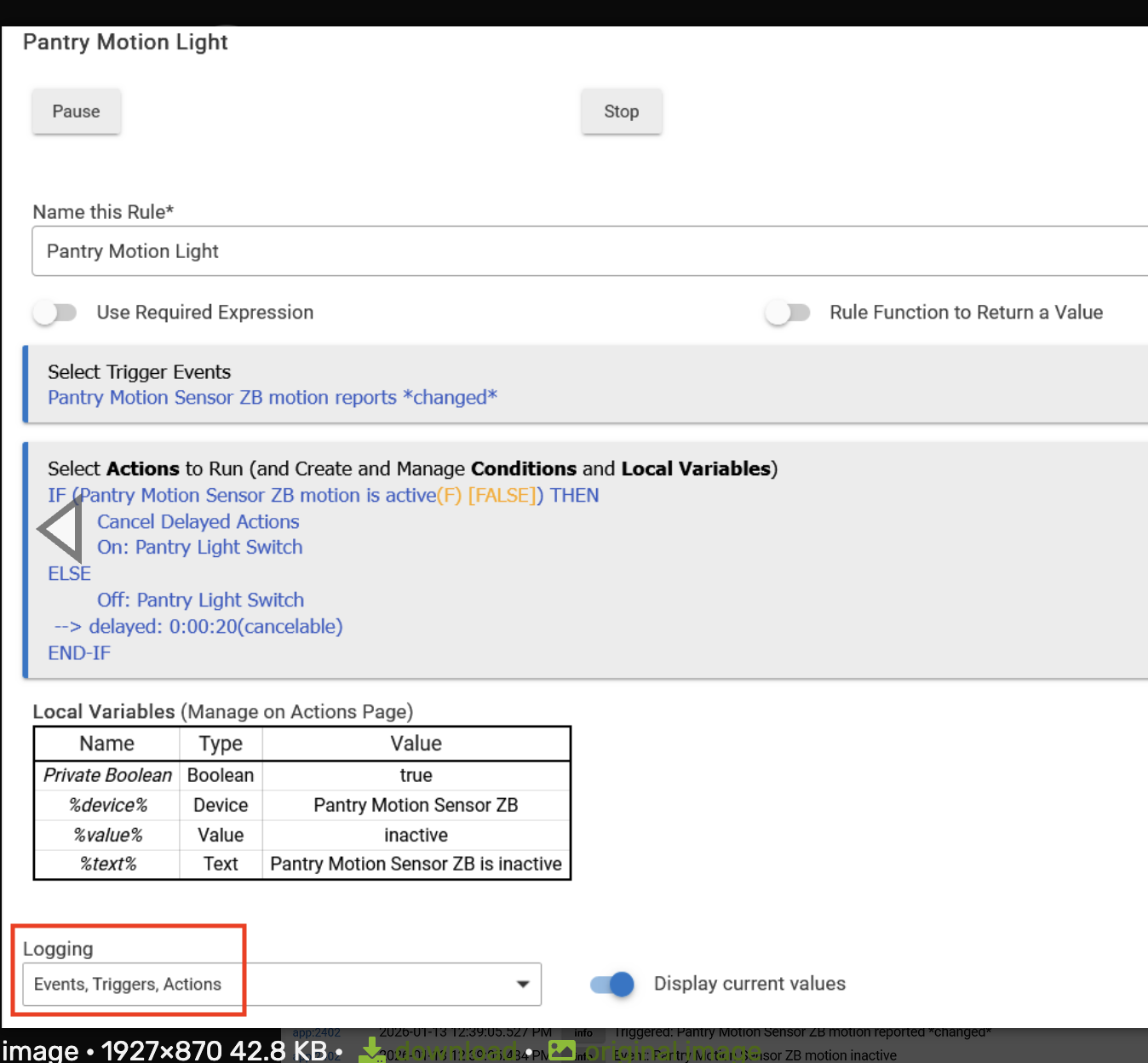The width and height of the screenshot is (1148, 1063).
Task: Click the Cancel Delayed Actions line
Action: (198, 522)
